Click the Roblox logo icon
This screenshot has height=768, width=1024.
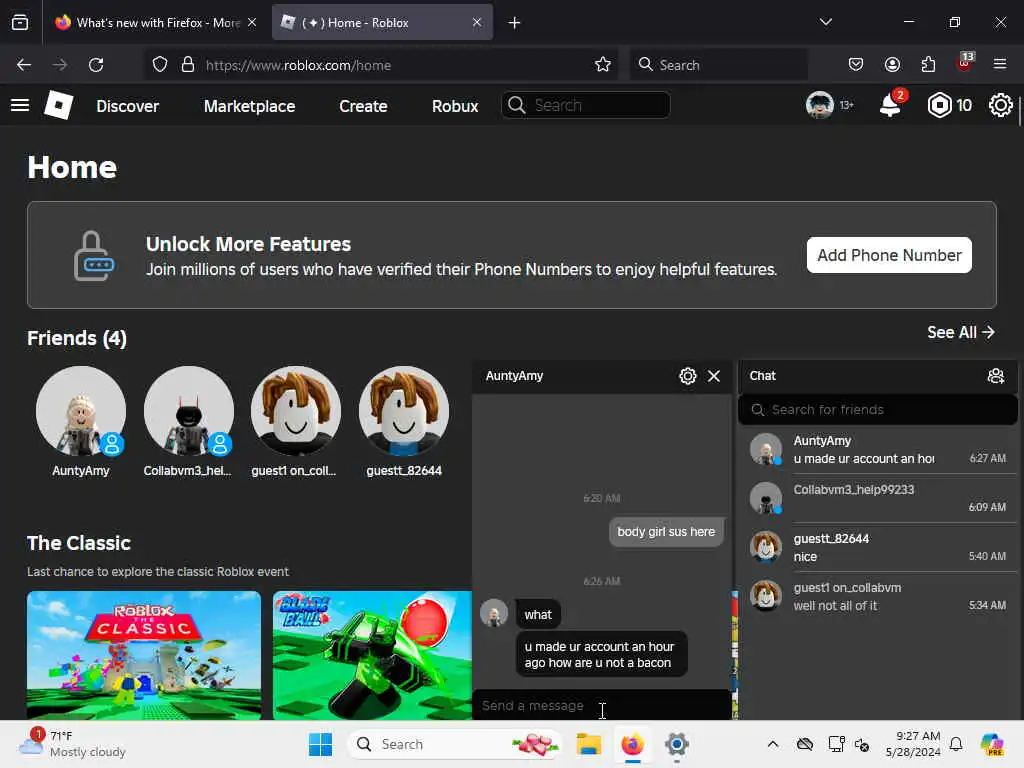click(x=58, y=105)
